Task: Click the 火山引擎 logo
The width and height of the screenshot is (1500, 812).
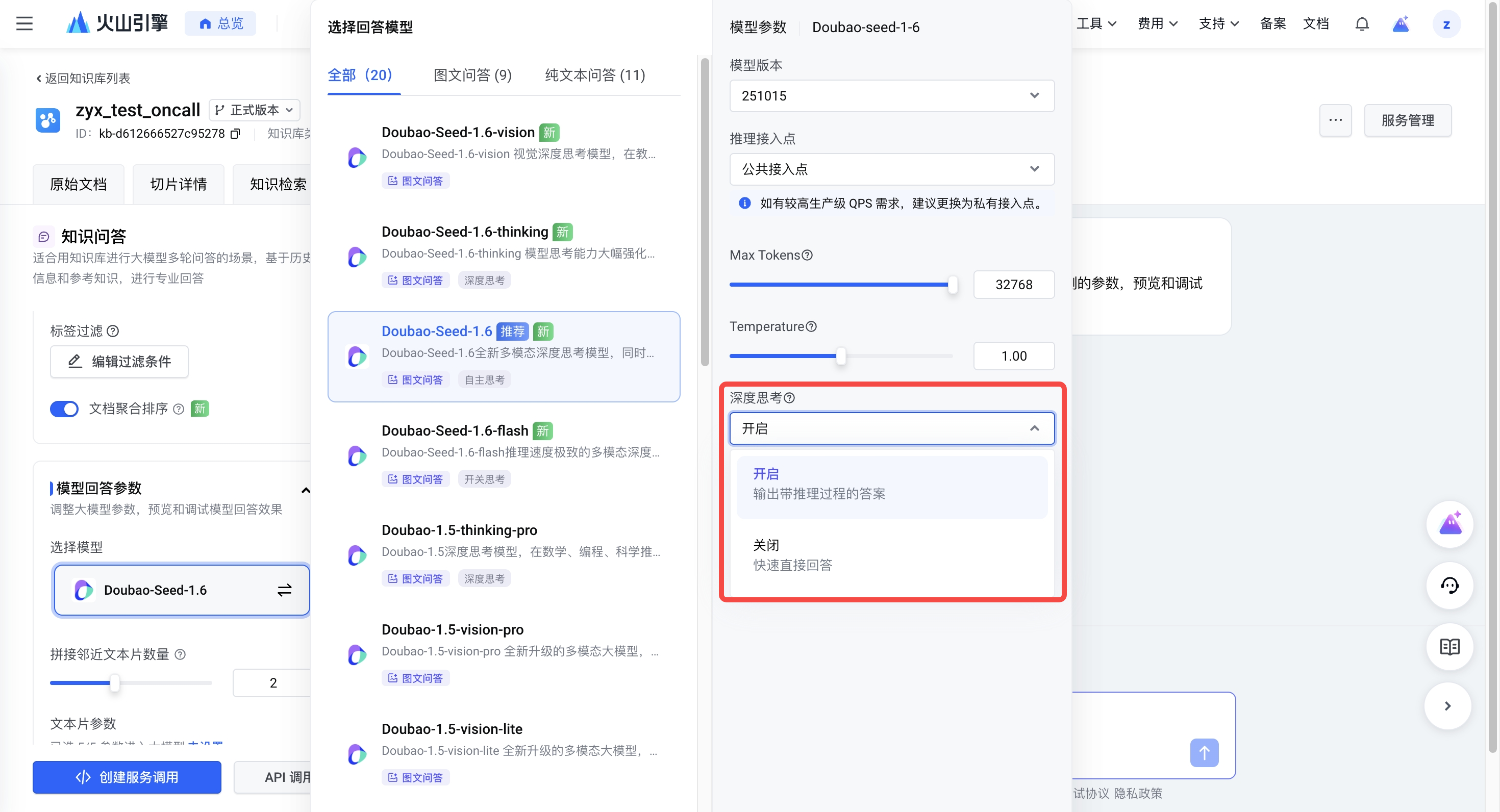Action: click(x=117, y=23)
